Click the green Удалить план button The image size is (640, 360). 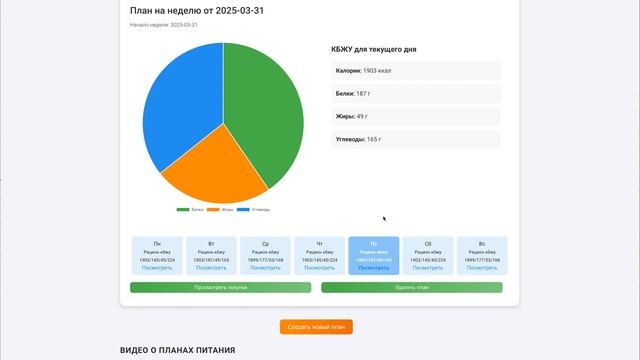pos(412,287)
